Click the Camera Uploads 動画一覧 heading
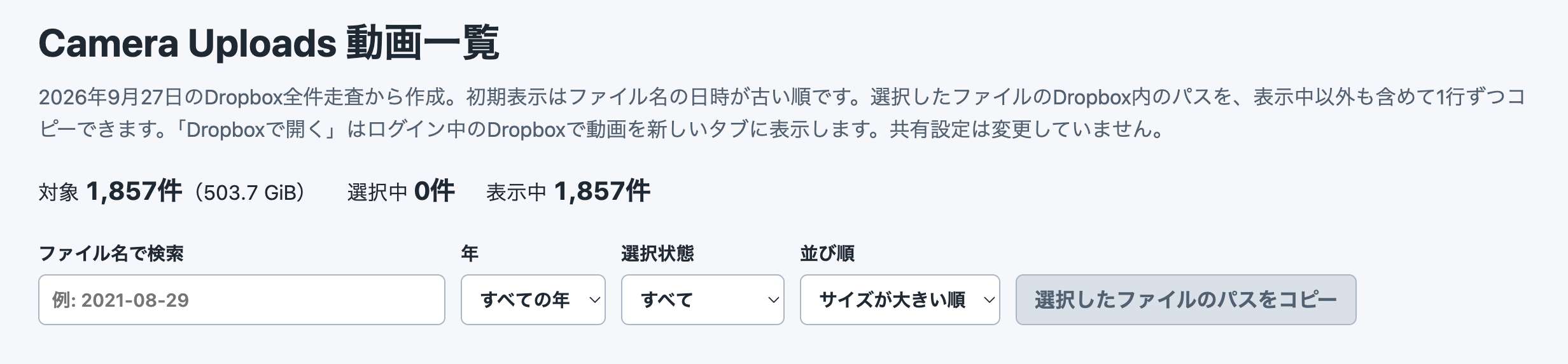 click(x=269, y=43)
